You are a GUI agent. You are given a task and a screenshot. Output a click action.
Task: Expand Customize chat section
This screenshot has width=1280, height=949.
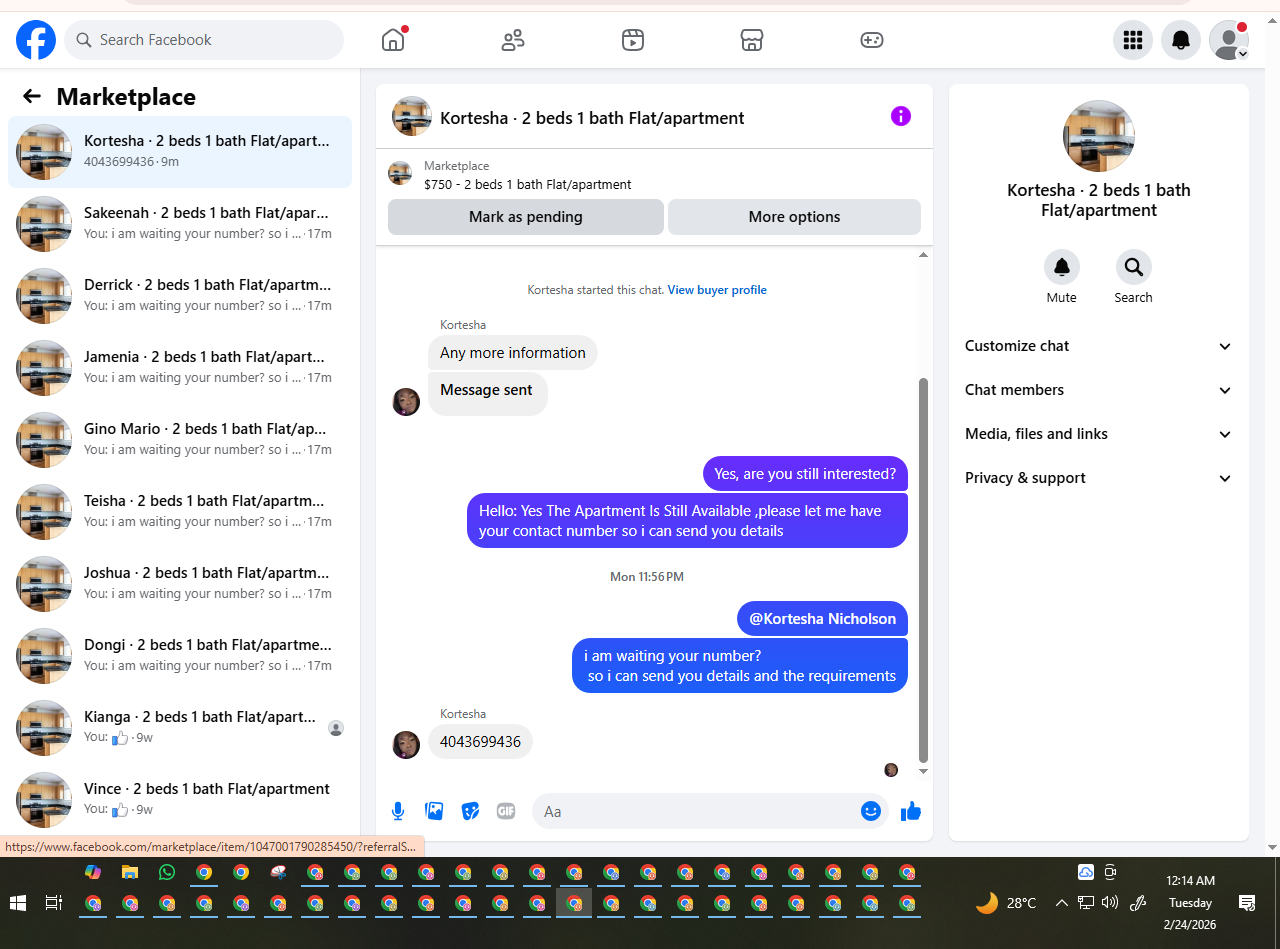click(x=1099, y=346)
